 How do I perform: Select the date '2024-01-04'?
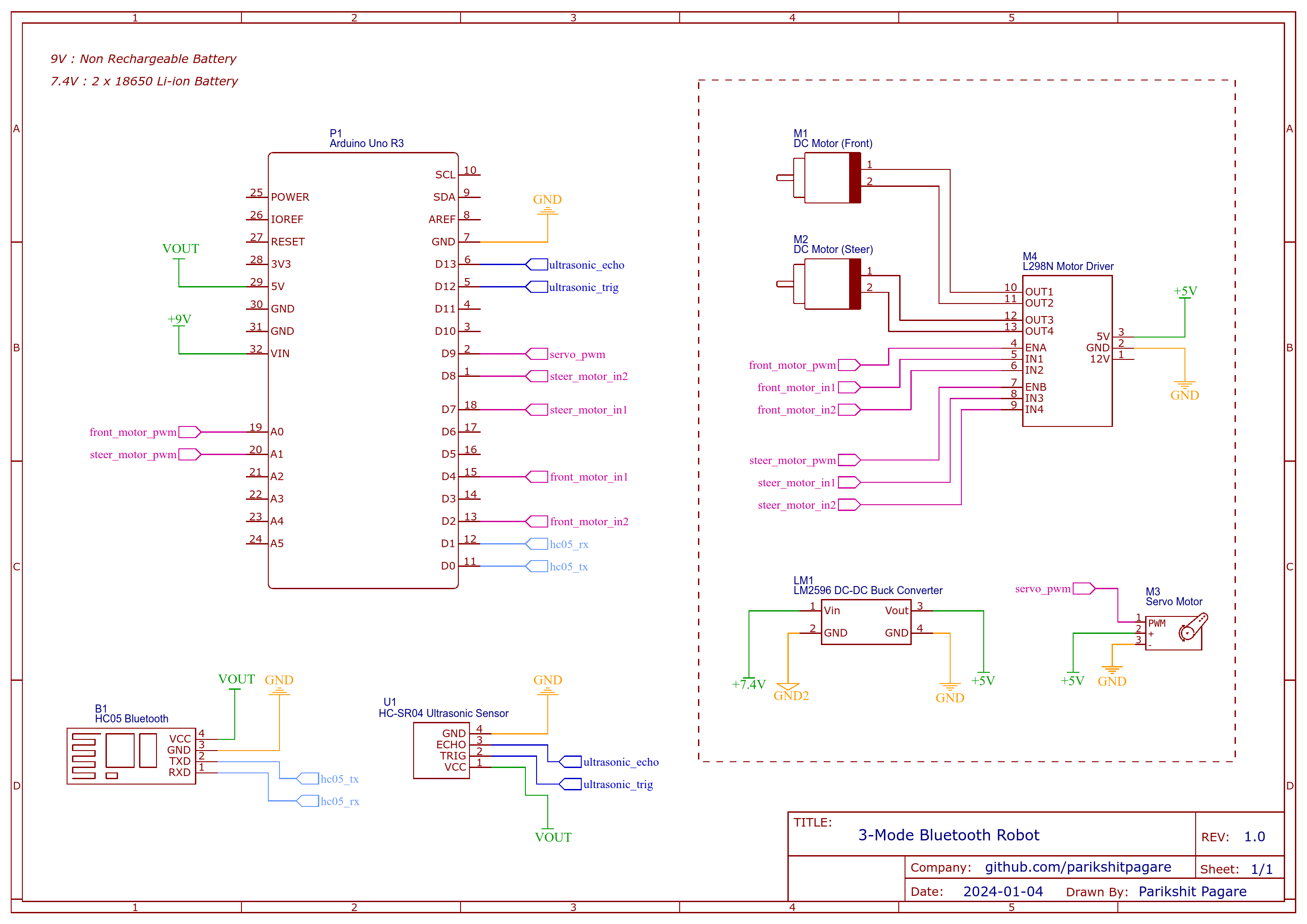click(x=1003, y=891)
